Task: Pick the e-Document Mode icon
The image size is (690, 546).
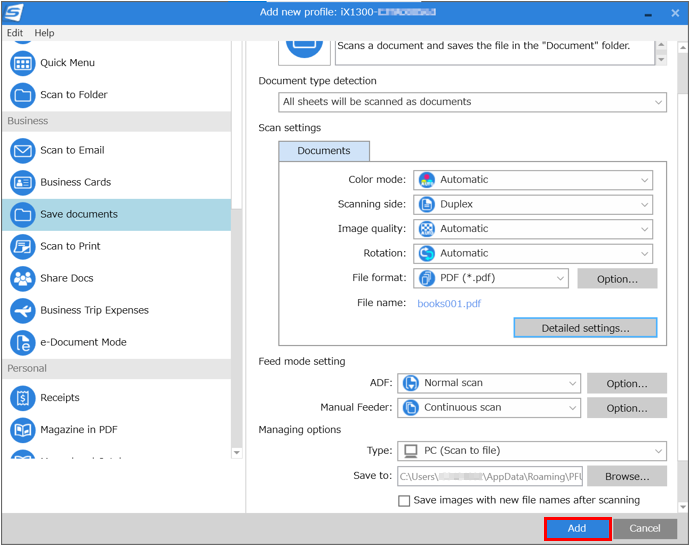Action: pos(22,343)
